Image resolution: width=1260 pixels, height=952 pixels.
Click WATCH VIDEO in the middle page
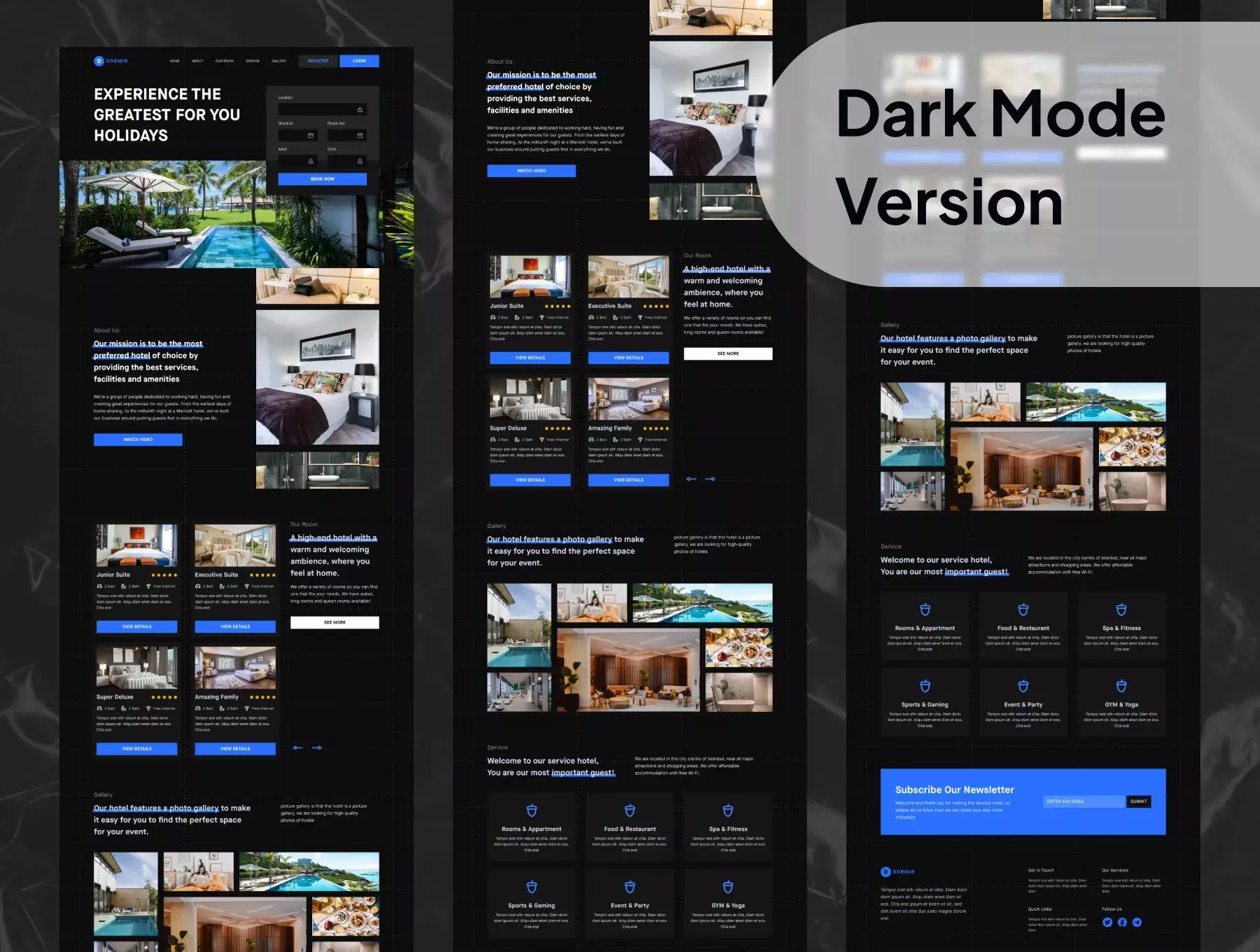531,171
